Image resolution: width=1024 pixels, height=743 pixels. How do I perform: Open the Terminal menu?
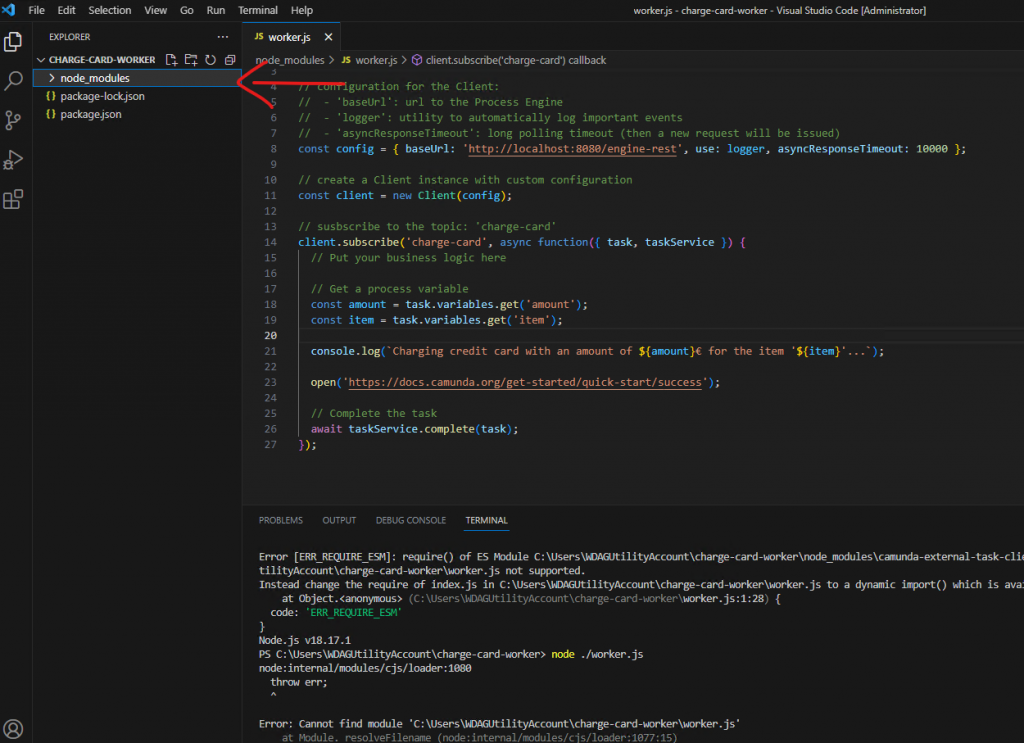(x=257, y=10)
